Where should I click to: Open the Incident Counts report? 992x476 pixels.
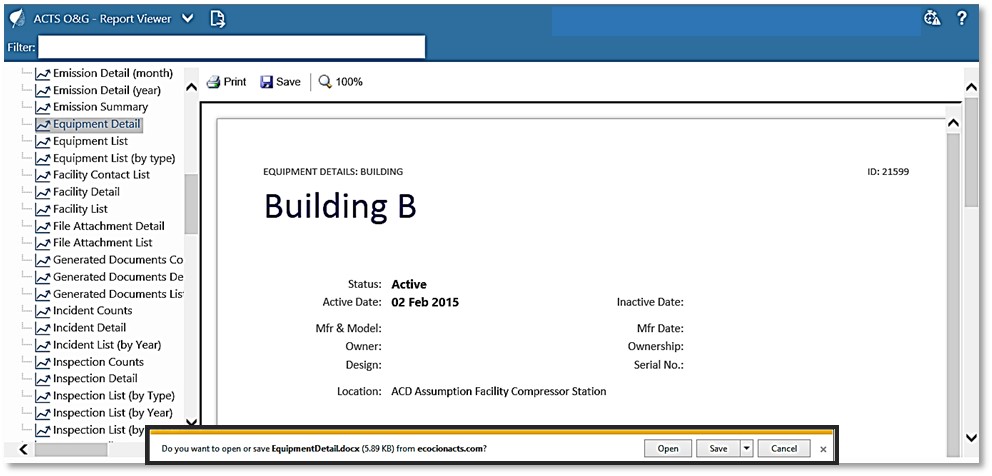point(92,310)
